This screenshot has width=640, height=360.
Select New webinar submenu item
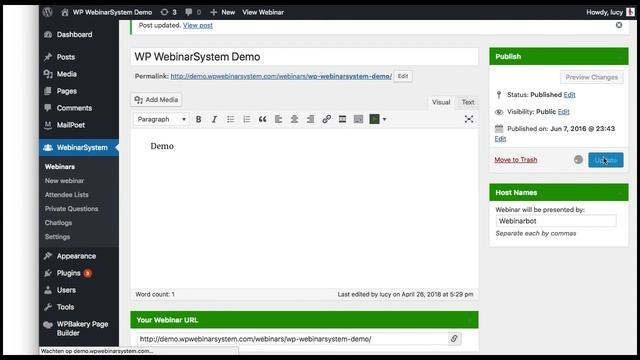pos(64,180)
